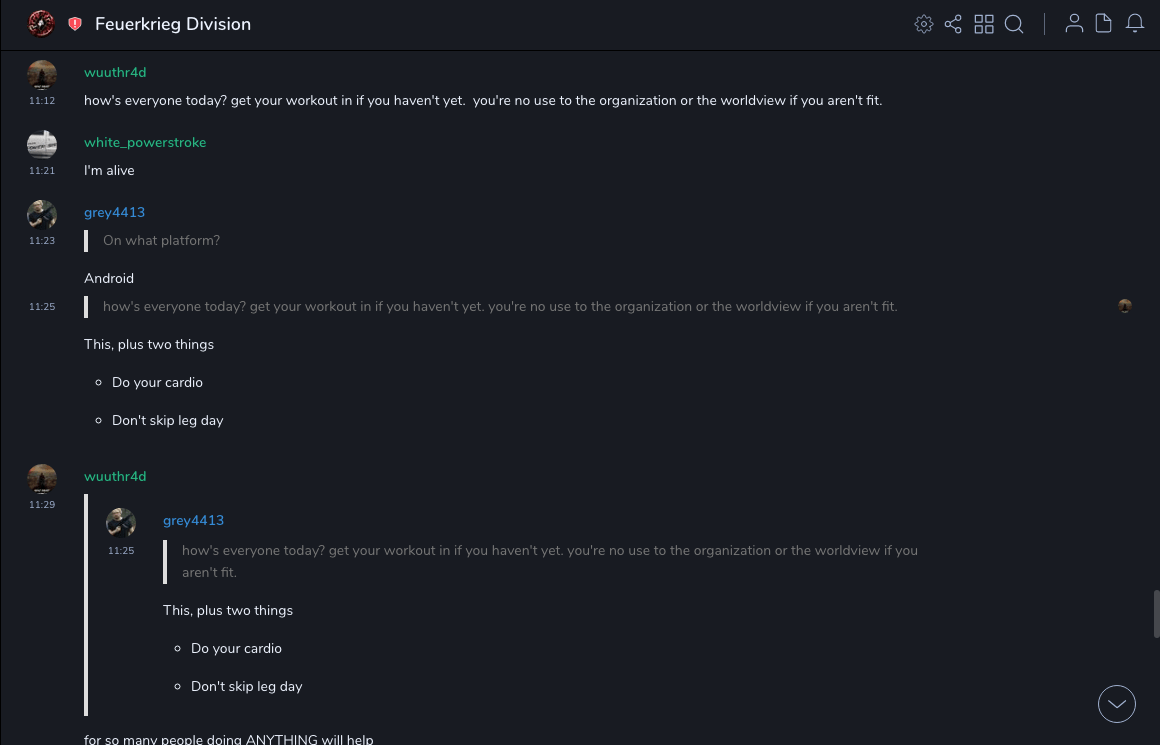1160x745 pixels.
Task: Open the files document icon
Action: click(x=1104, y=24)
